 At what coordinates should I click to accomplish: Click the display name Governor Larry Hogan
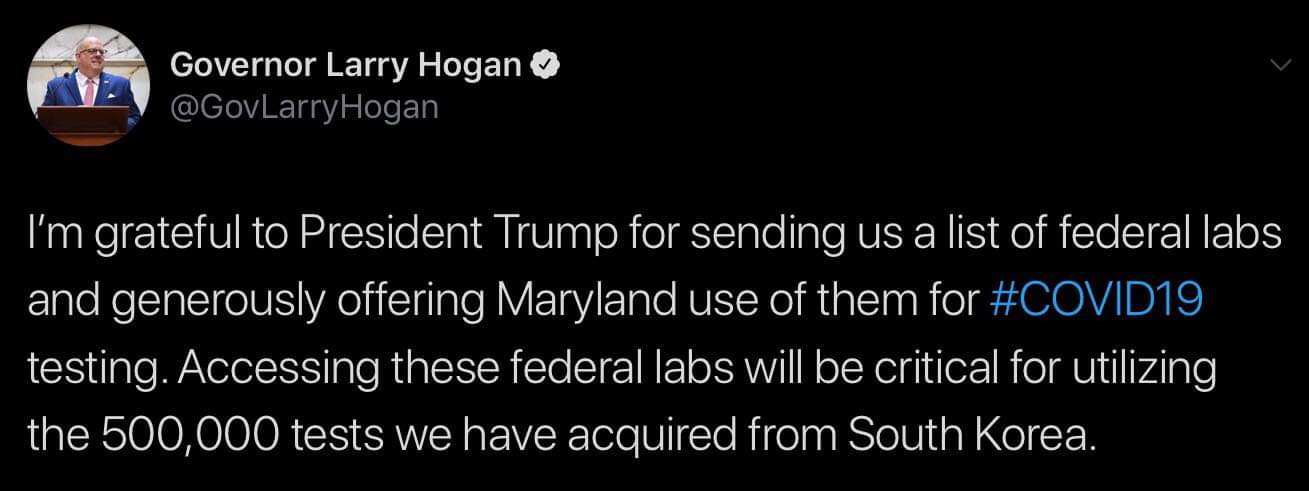pyautogui.click(x=346, y=65)
